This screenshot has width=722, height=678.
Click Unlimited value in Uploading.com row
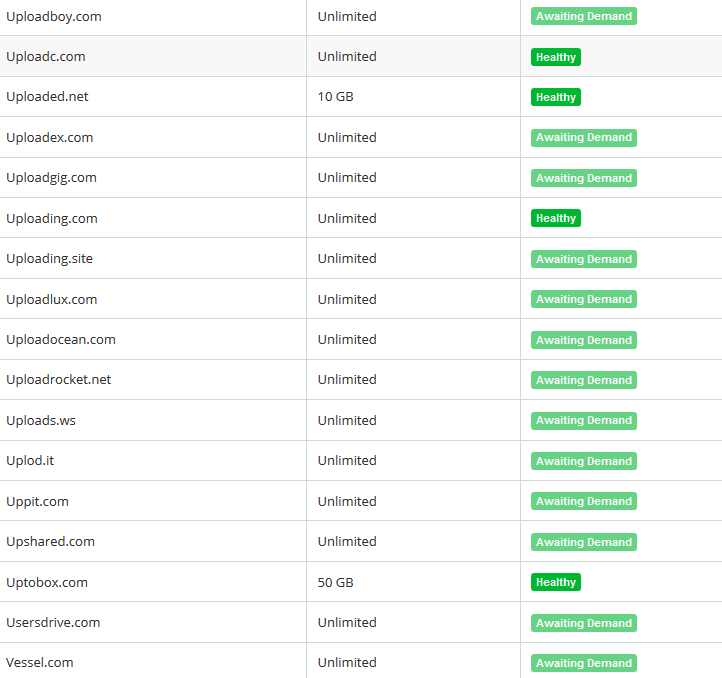347,218
